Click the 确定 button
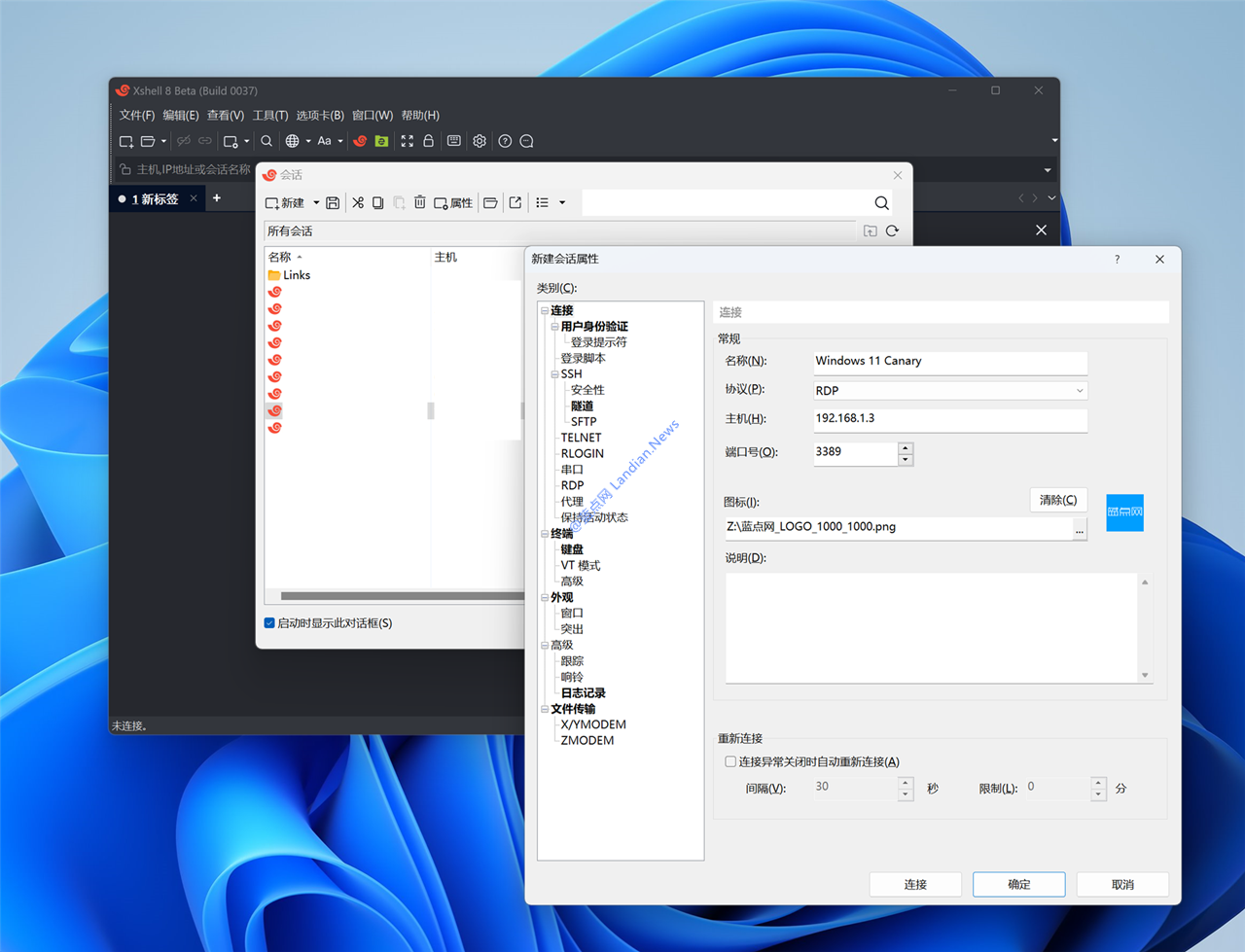The image size is (1245, 952). pyautogui.click(x=1018, y=884)
